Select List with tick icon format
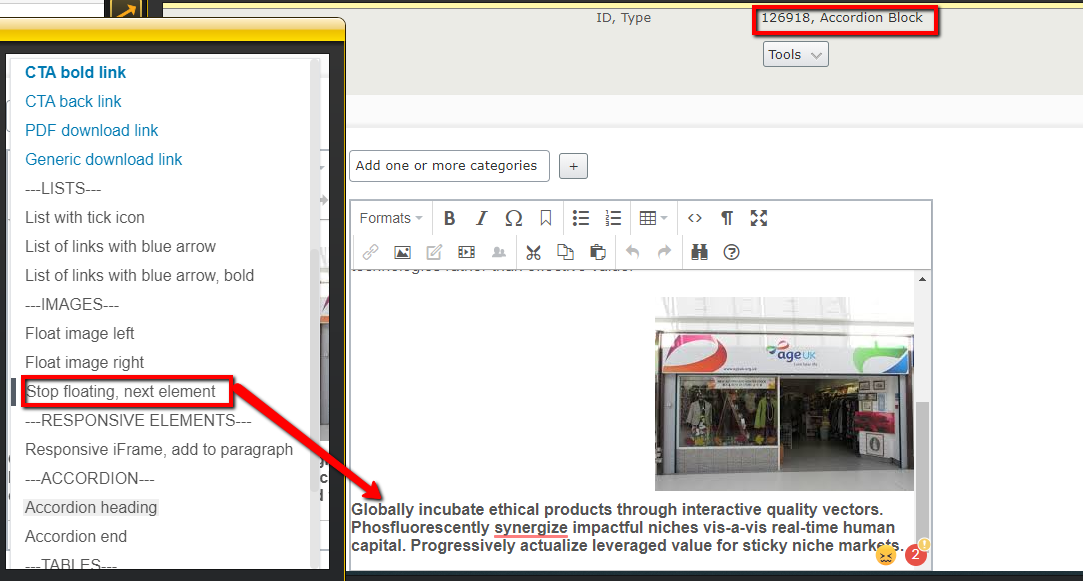The width and height of the screenshot is (1083, 581). click(x=85, y=218)
